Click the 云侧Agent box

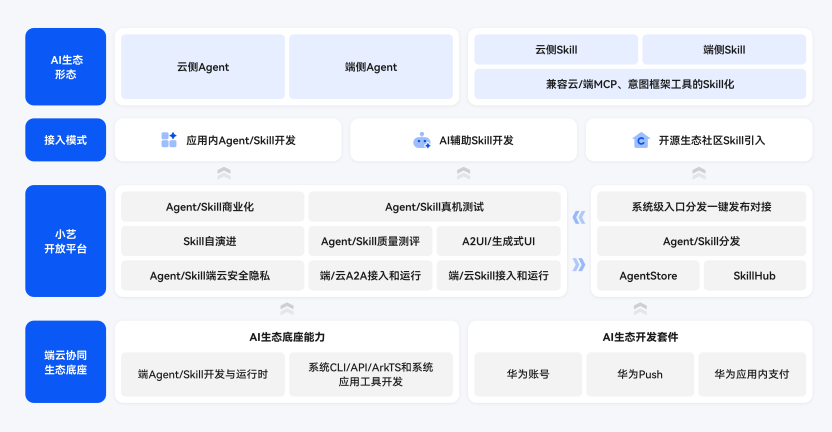(x=203, y=67)
